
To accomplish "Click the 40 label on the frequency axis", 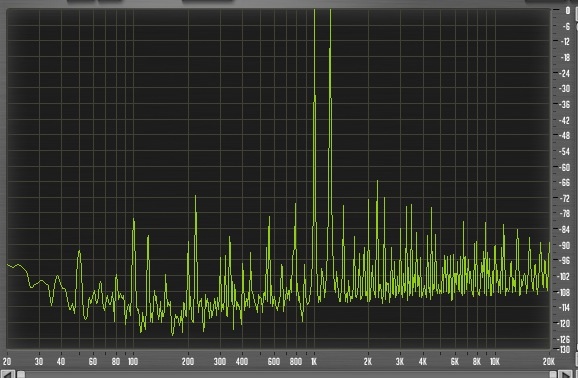I will point(61,361).
